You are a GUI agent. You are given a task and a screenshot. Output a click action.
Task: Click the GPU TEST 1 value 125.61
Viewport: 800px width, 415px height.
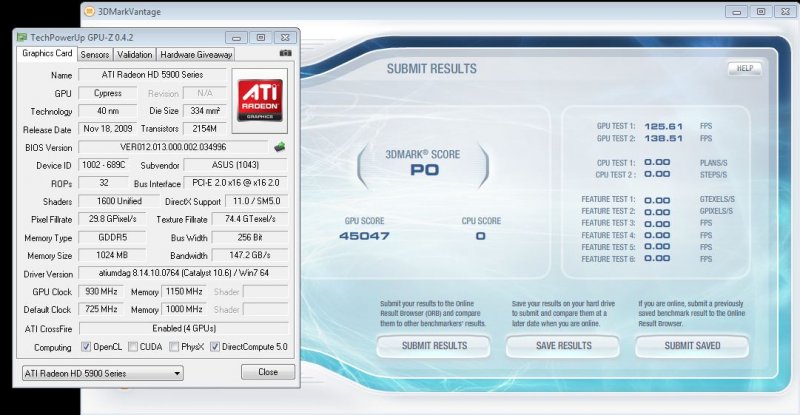point(663,126)
